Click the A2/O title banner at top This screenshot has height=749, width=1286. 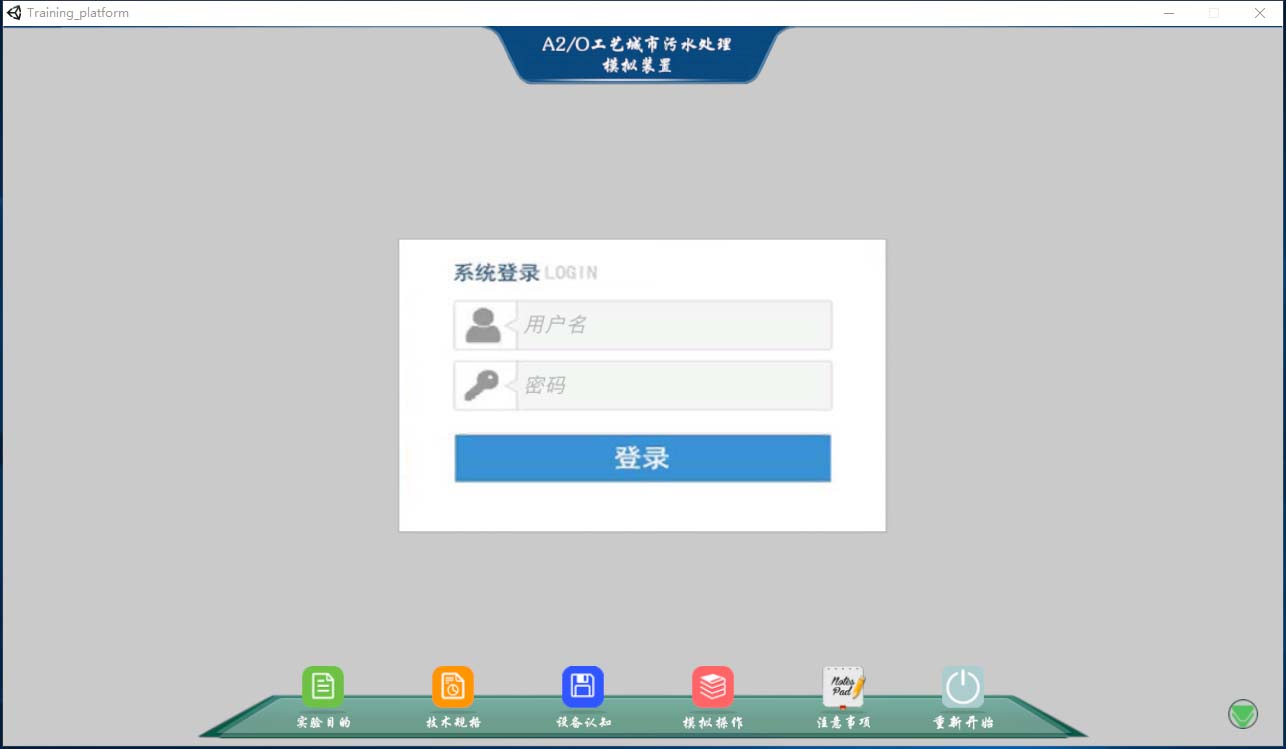[640, 54]
